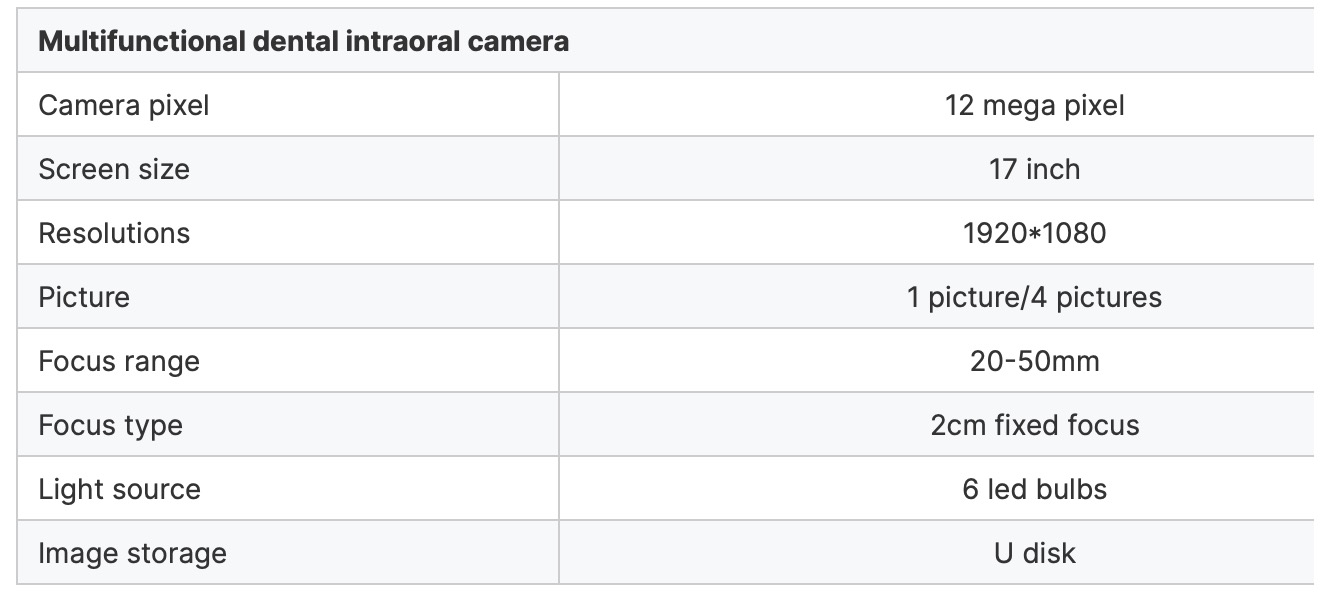1336x596 pixels.
Task: Click the '6 led bulbs' value
Action: point(1034,489)
